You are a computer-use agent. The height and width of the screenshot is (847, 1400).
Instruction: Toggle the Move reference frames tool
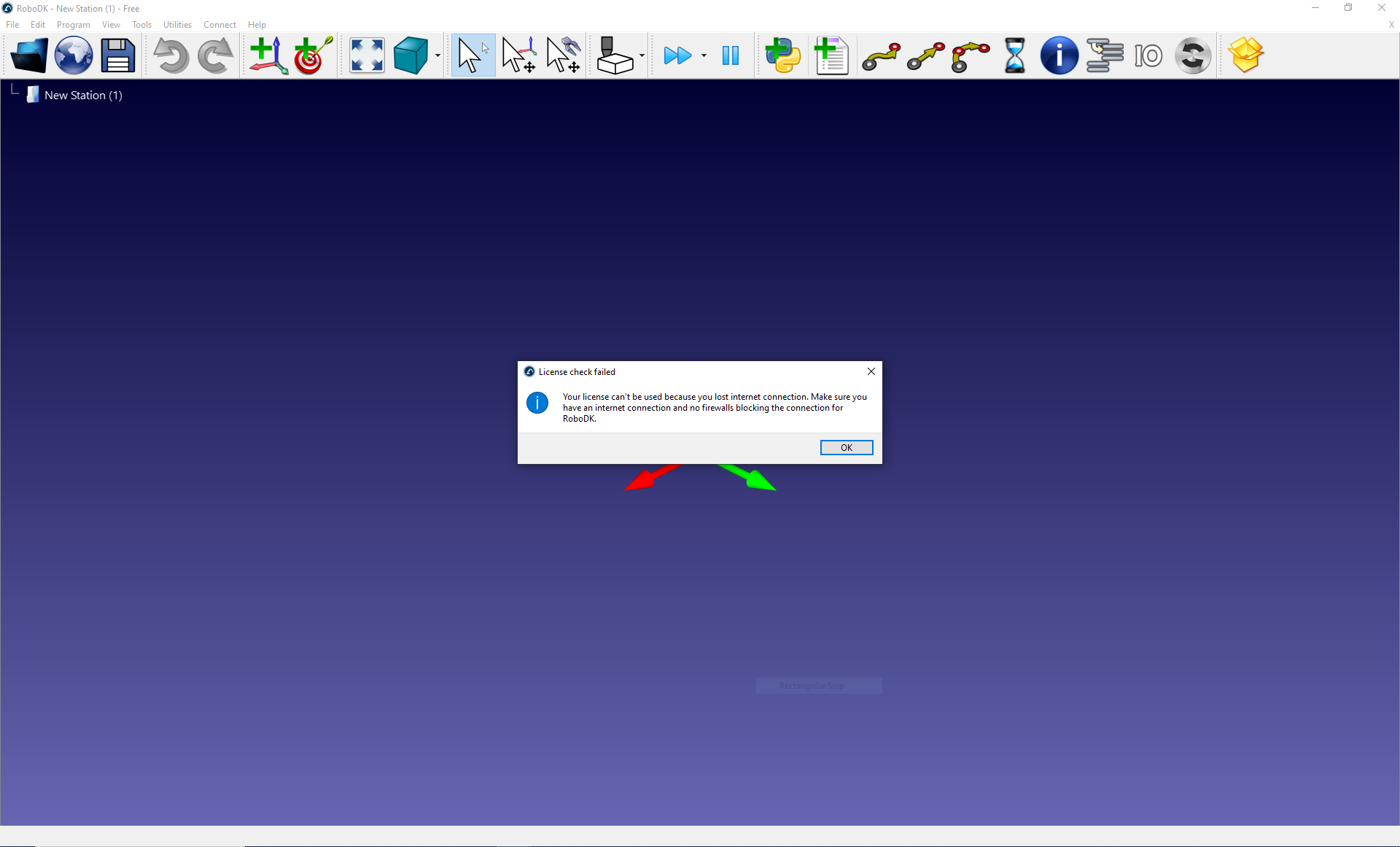pos(518,55)
